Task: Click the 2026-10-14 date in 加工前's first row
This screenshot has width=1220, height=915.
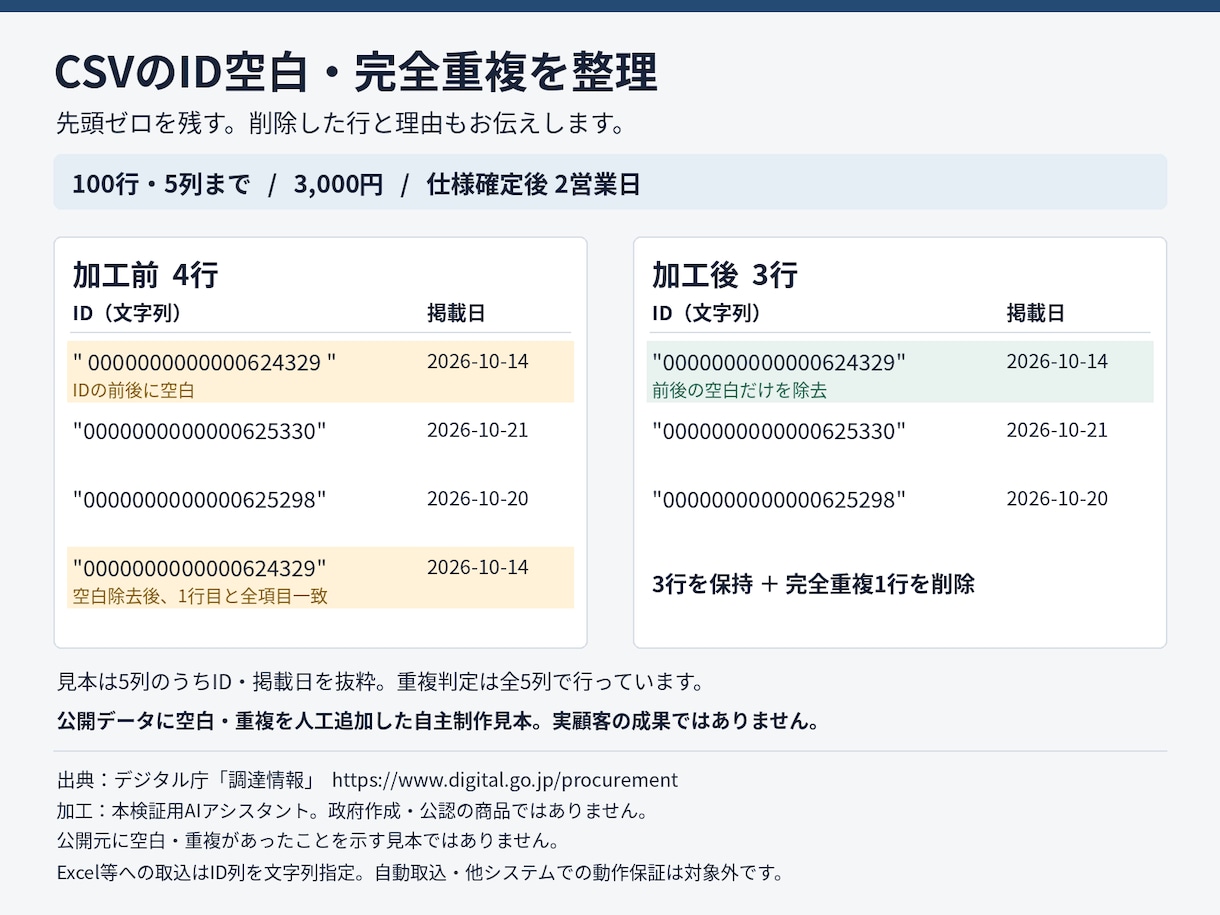Action: [x=477, y=361]
